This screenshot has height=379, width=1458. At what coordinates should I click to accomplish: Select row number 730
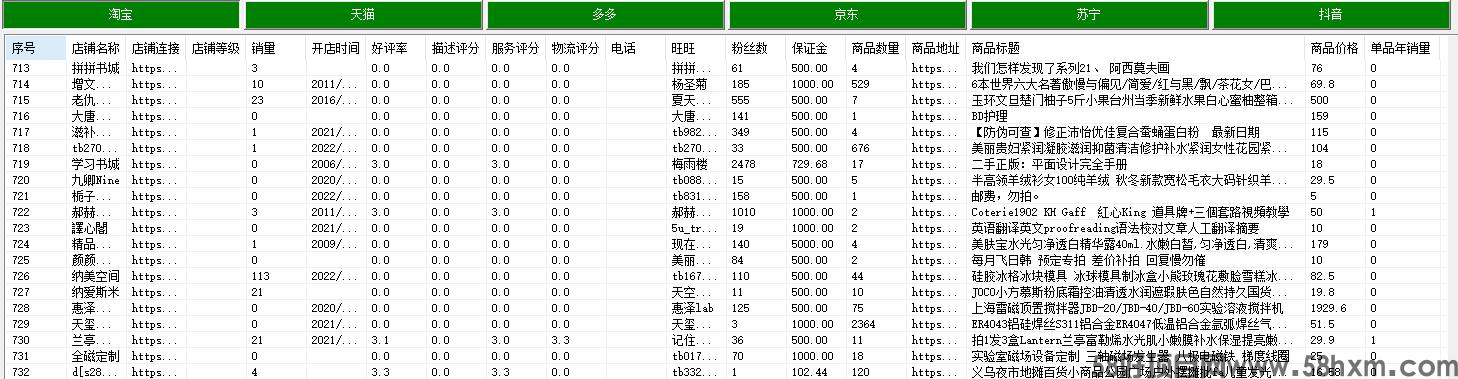(21, 340)
